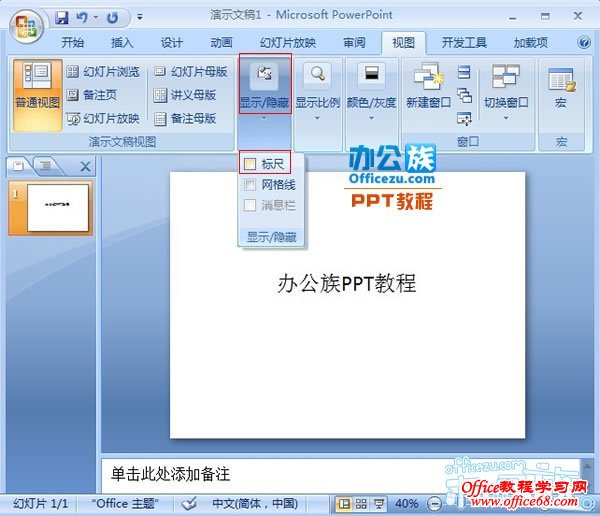
Task: Switch to the 插入 tab
Action: click(122, 42)
